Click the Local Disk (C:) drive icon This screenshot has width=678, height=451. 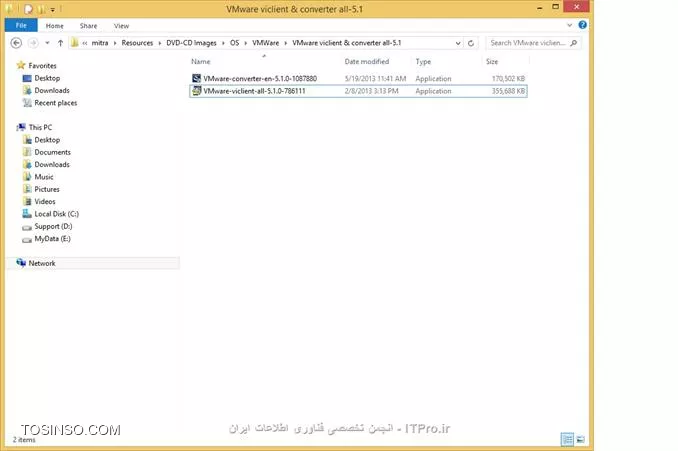click(27, 214)
